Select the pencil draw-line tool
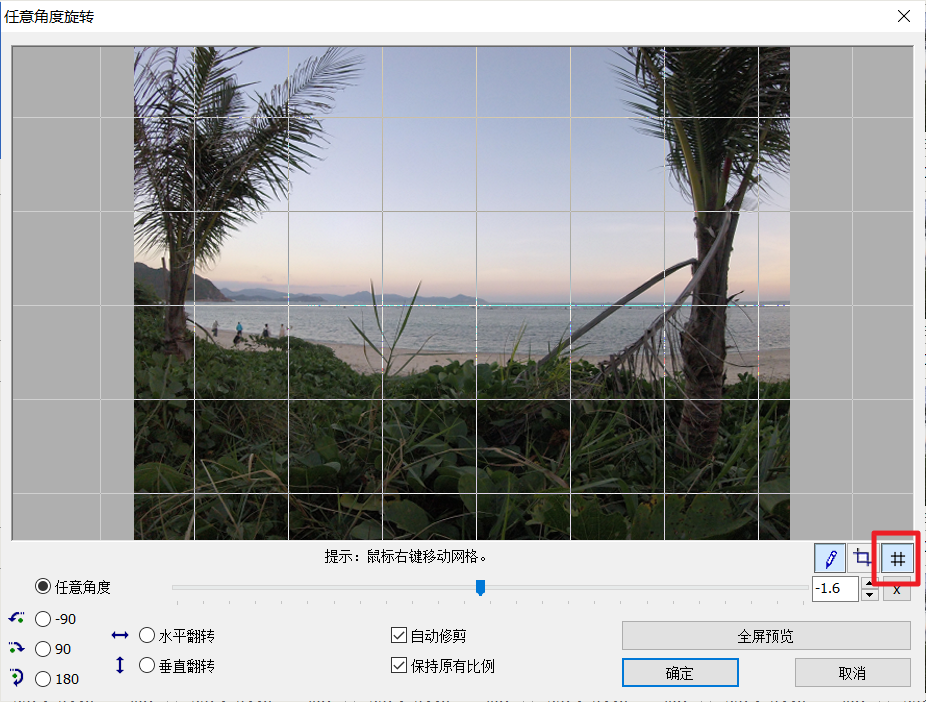The width and height of the screenshot is (926, 702). [831, 559]
